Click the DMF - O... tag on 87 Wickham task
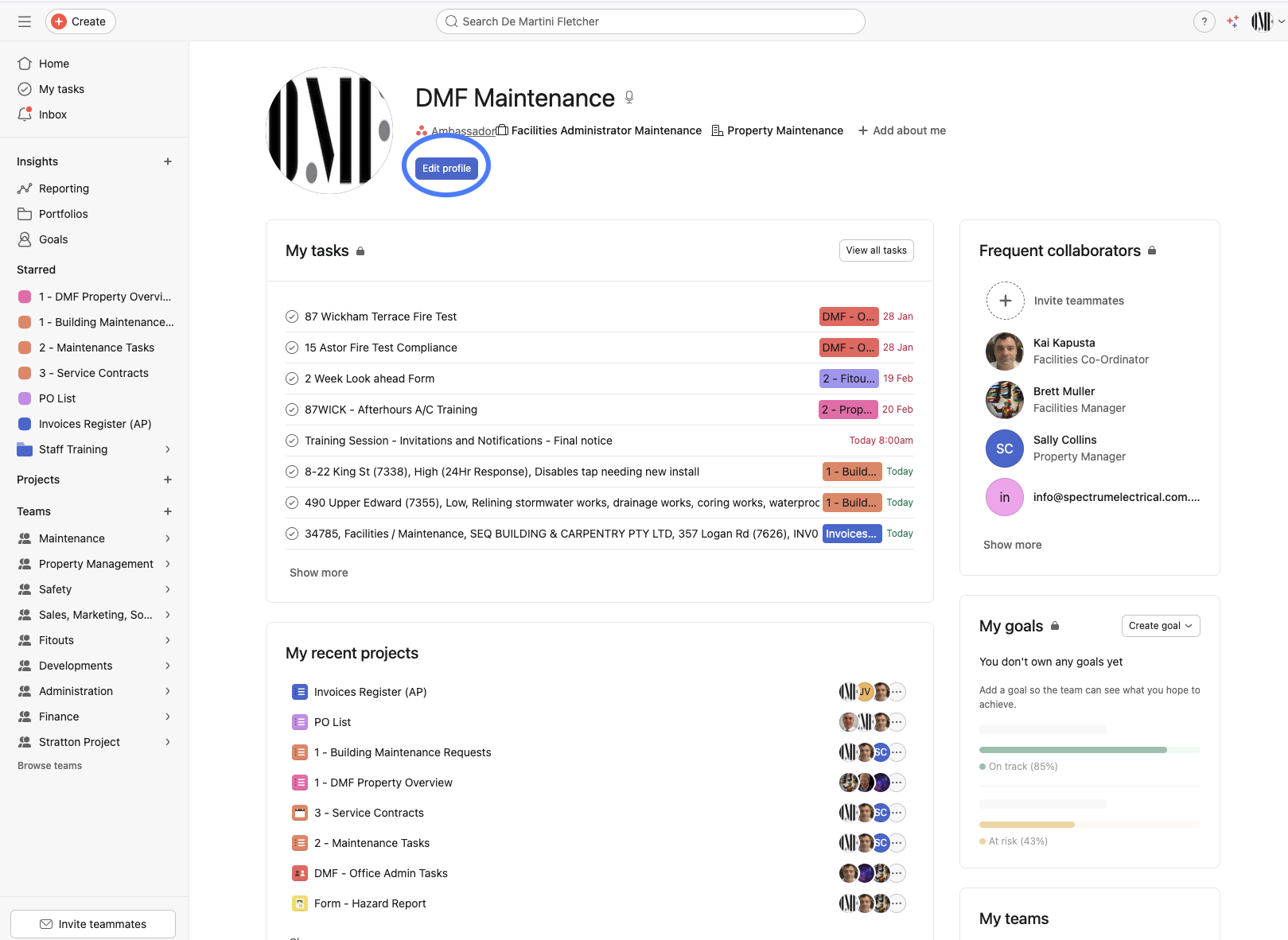The height and width of the screenshot is (940, 1288). (849, 317)
